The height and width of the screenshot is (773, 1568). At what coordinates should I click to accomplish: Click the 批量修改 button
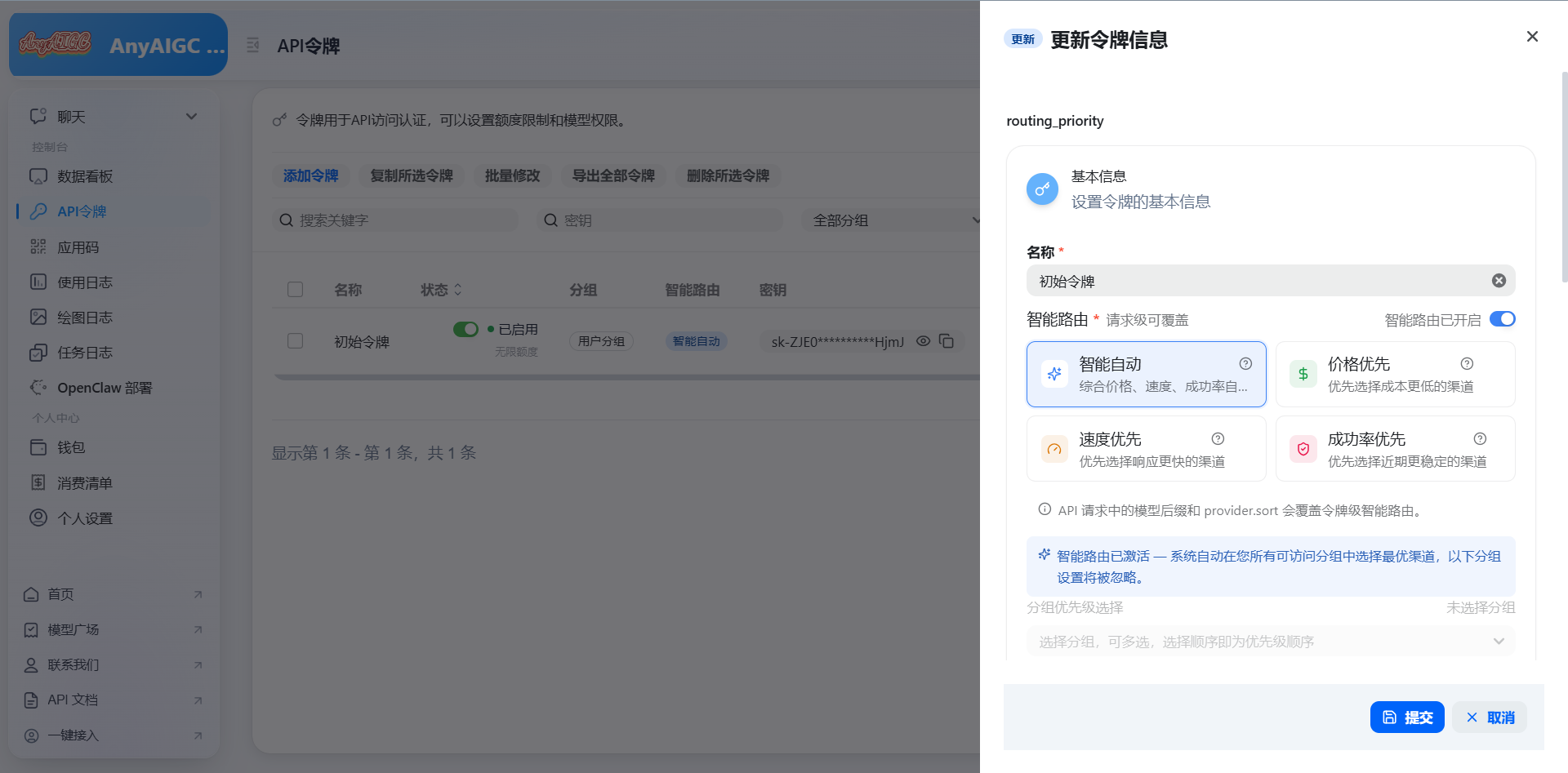(x=512, y=175)
